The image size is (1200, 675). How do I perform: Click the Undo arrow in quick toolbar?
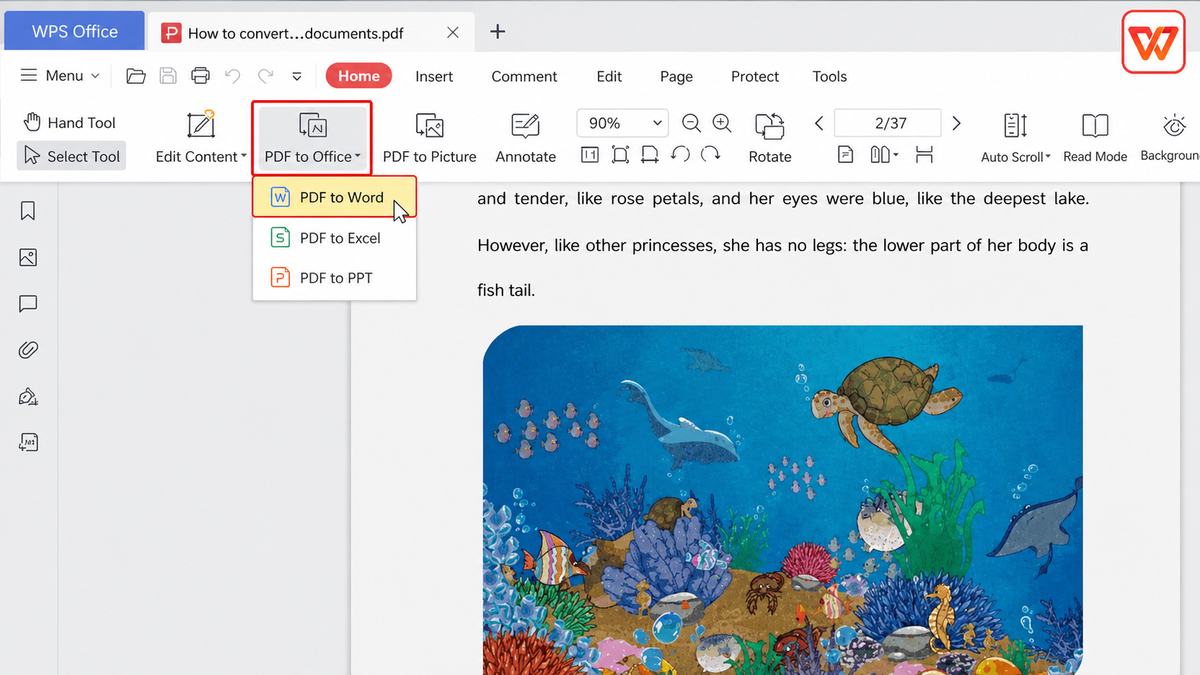click(x=233, y=76)
